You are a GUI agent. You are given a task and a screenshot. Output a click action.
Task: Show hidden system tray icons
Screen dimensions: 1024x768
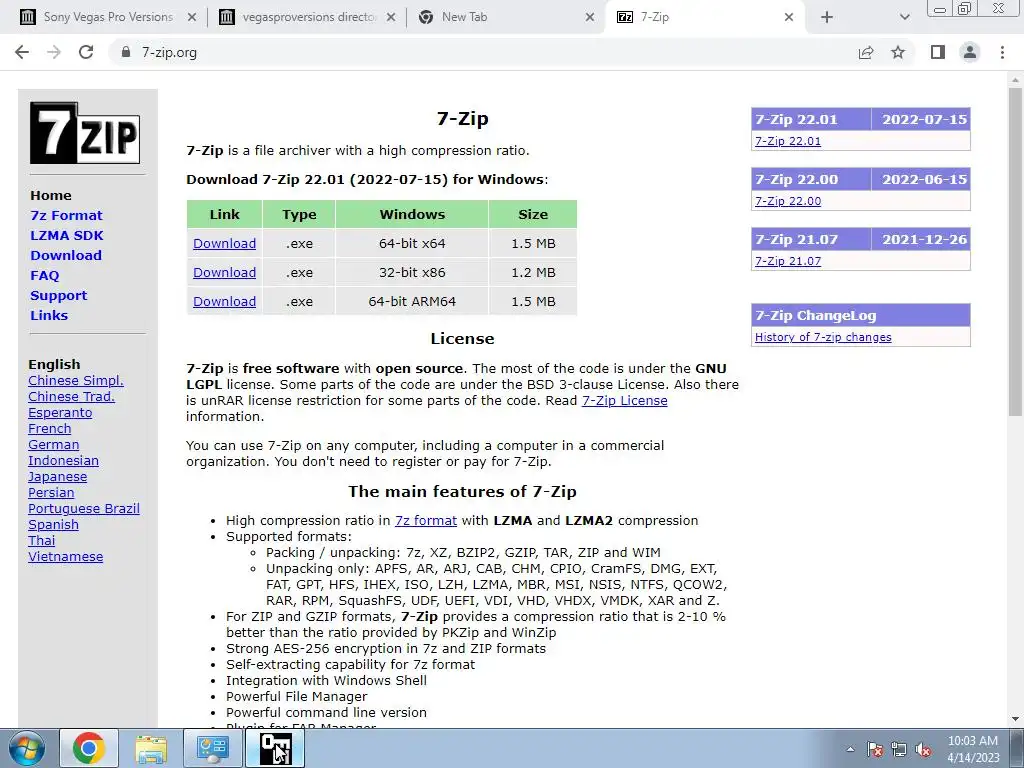tap(850, 749)
